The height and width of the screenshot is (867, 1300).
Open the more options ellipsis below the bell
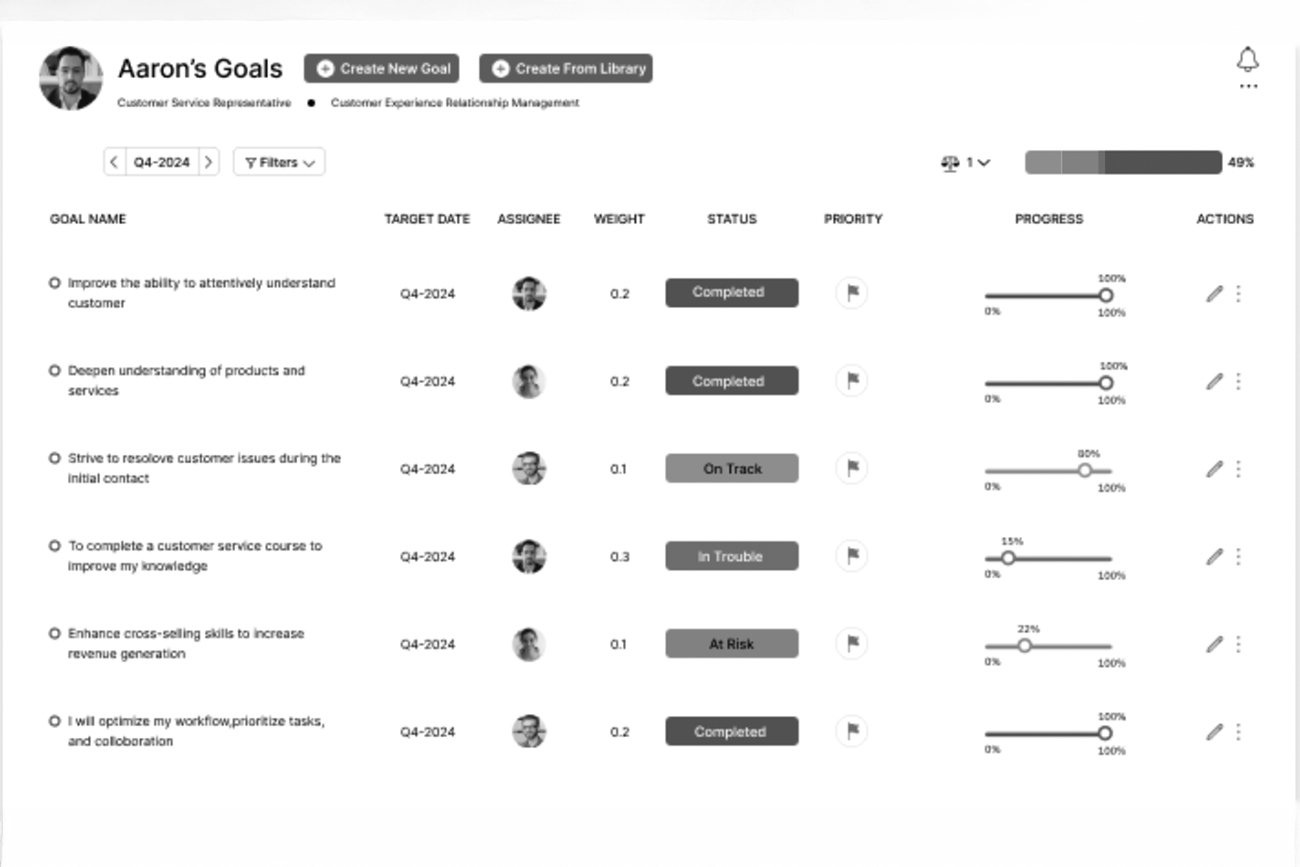click(x=1248, y=87)
